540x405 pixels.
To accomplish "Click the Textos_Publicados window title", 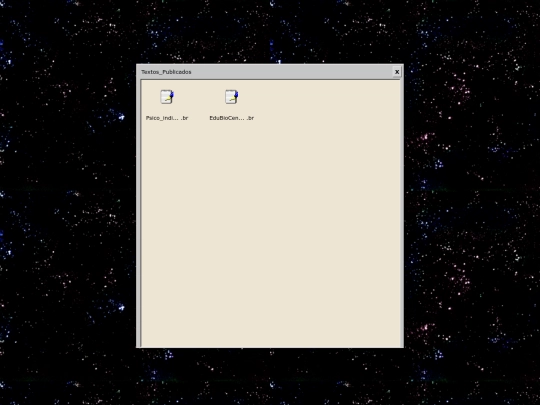I will [x=166, y=72].
